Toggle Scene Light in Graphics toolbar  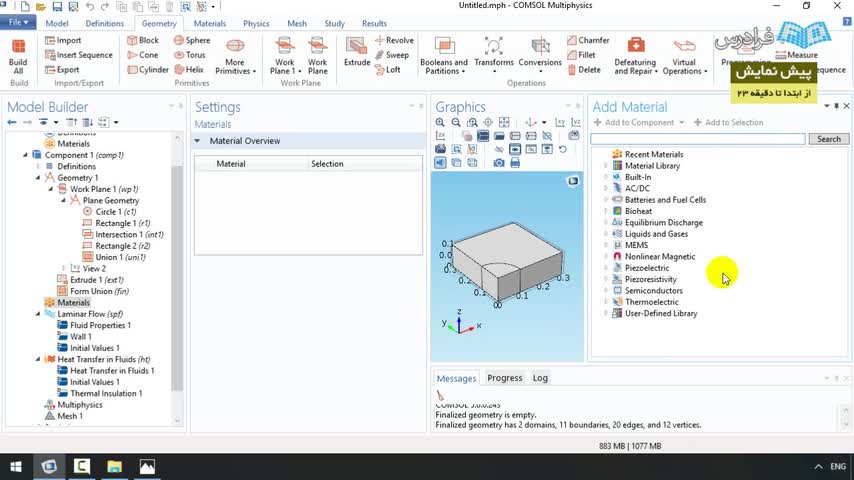tap(440, 163)
